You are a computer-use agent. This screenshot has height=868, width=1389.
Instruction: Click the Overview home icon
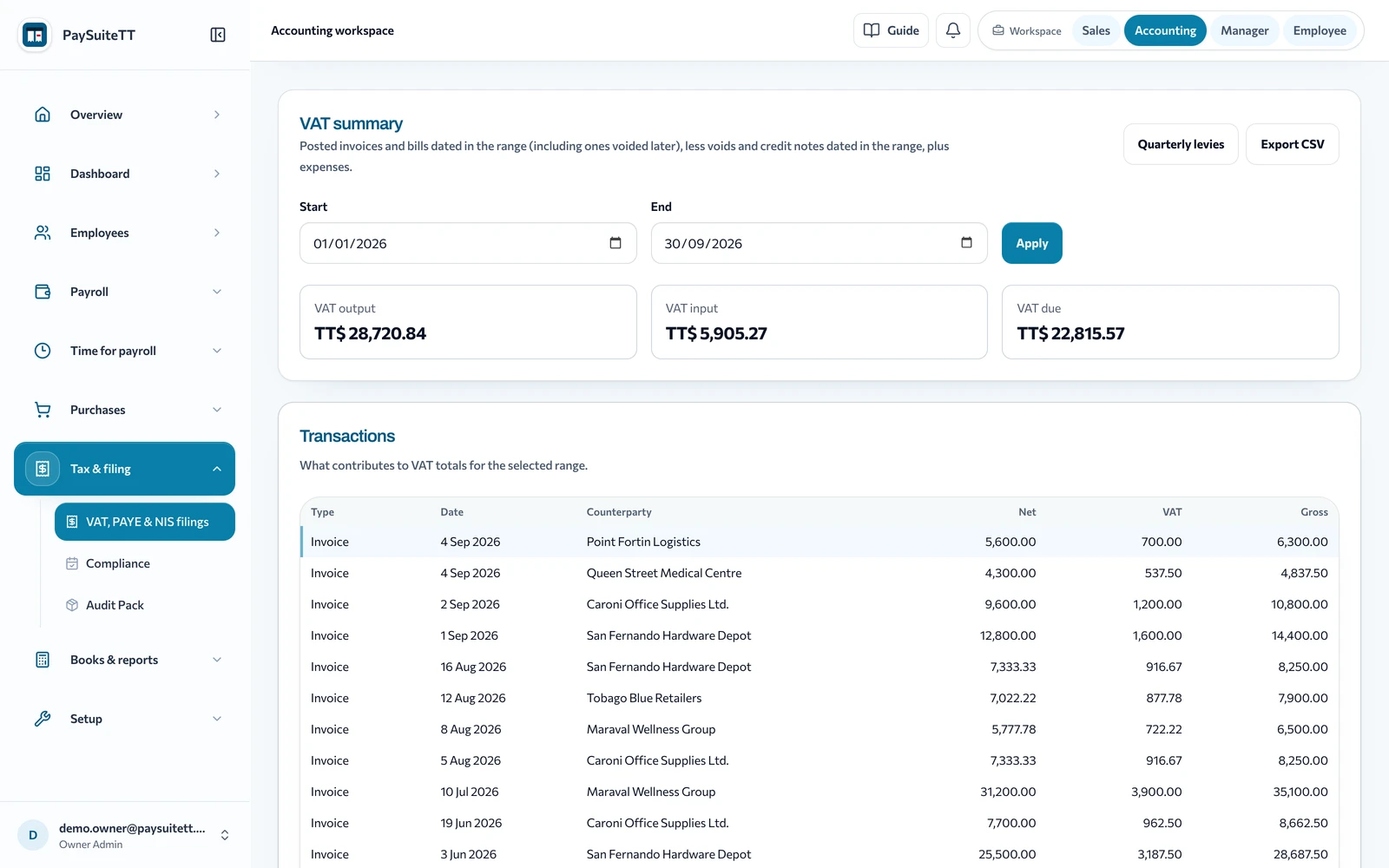click(43, 115)
